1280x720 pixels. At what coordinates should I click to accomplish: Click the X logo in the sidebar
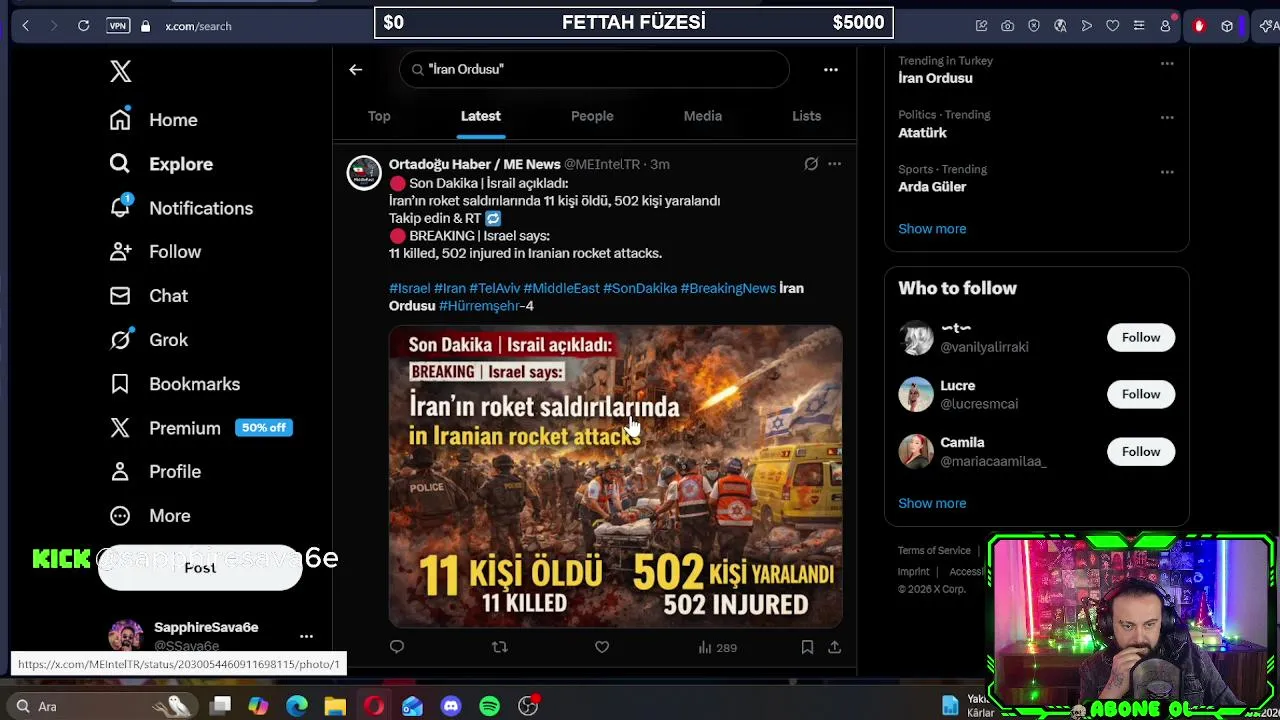pos(120,71)
